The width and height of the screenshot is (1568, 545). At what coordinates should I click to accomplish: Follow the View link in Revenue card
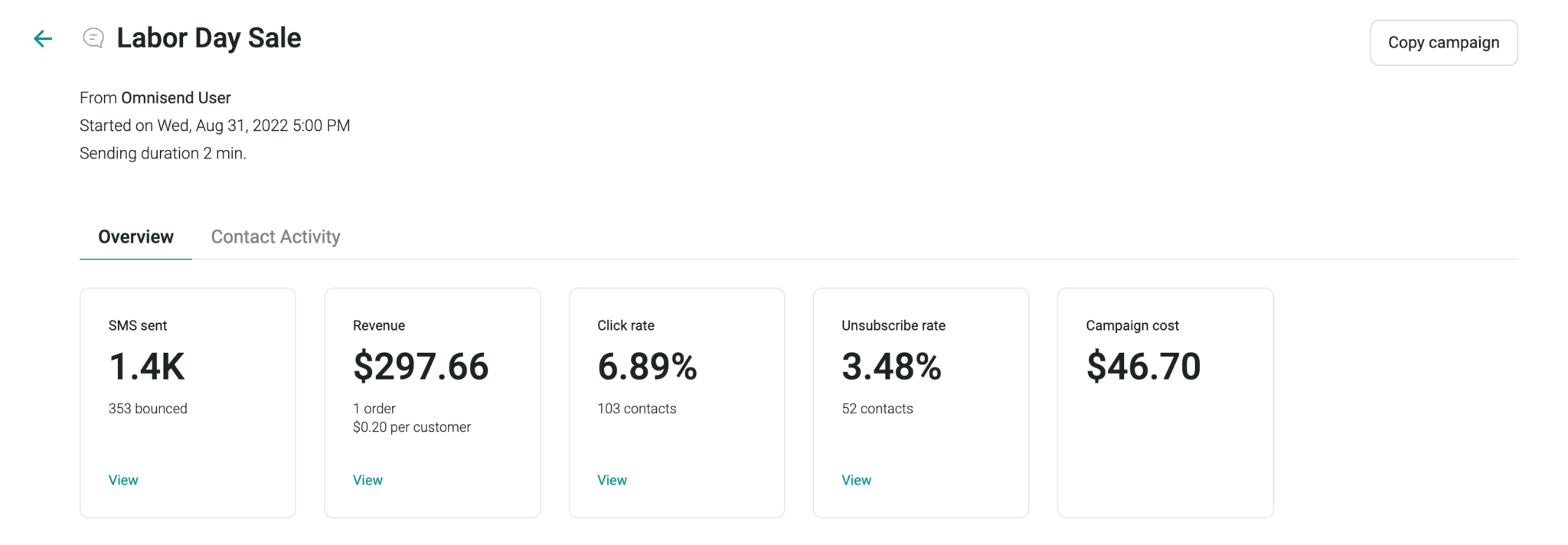coord(367,480)
